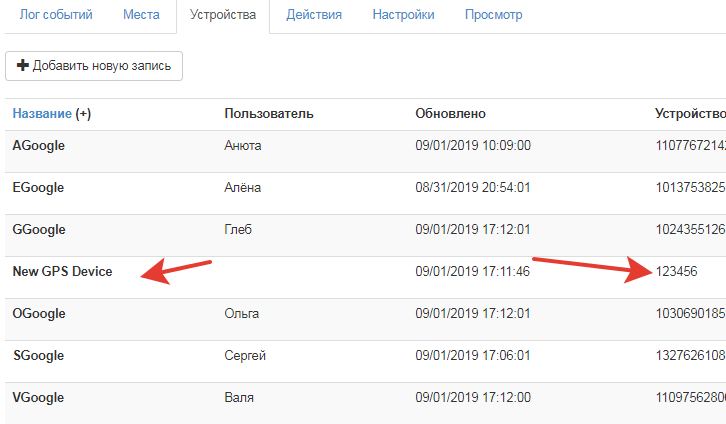Image resolution: width=726 pixels, height=424 pixels.
Task: Click the Пользователь column header
Action: coord(269,113)
